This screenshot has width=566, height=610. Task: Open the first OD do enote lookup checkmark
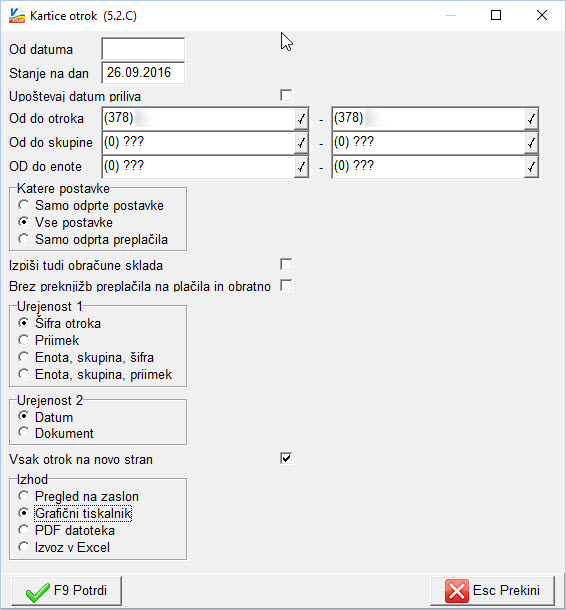coord(301,167)
